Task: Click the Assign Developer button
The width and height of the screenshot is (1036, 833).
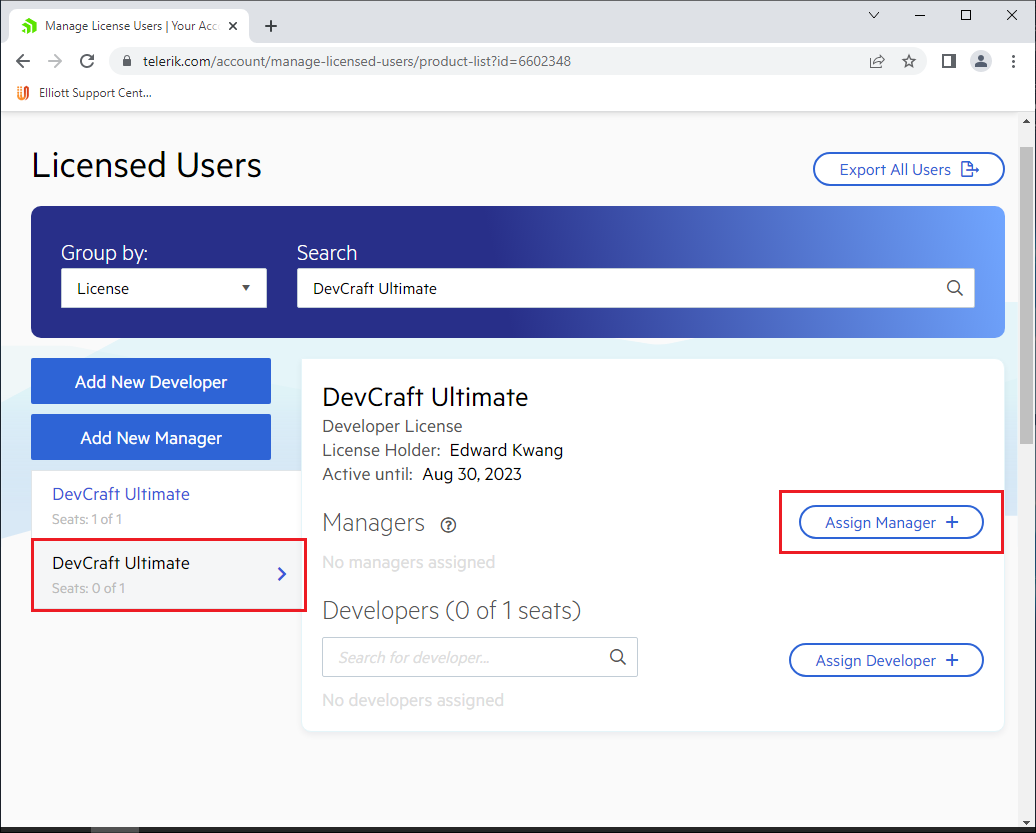Action: (x=886, y=660)
